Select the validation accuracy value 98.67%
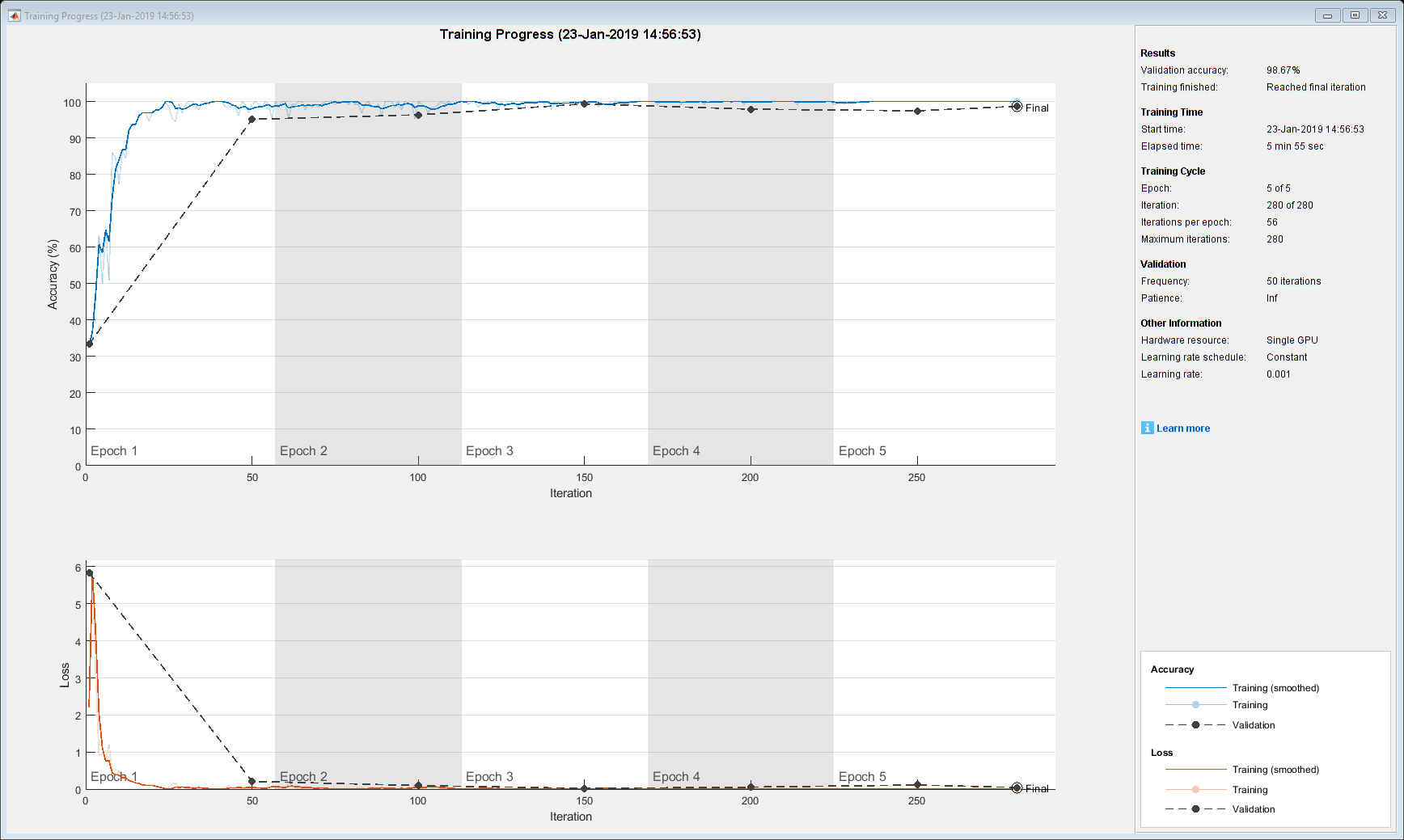Viewport: 1404px width, 840px height. (1283, 70)
